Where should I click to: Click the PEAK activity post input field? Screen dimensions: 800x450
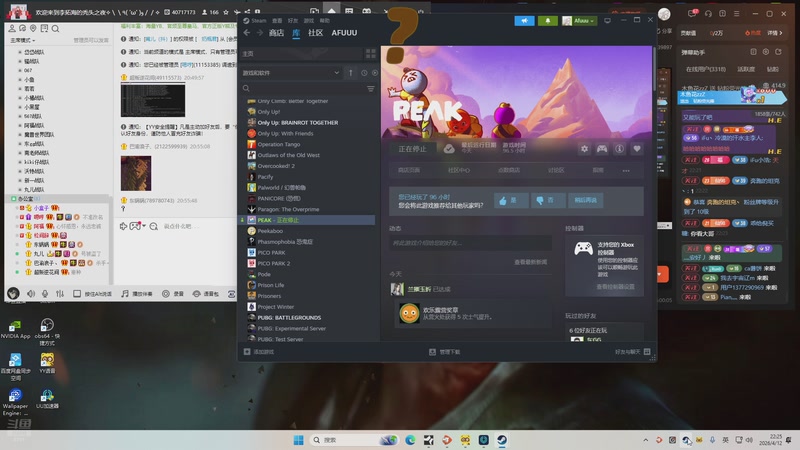tap(470, 243)
